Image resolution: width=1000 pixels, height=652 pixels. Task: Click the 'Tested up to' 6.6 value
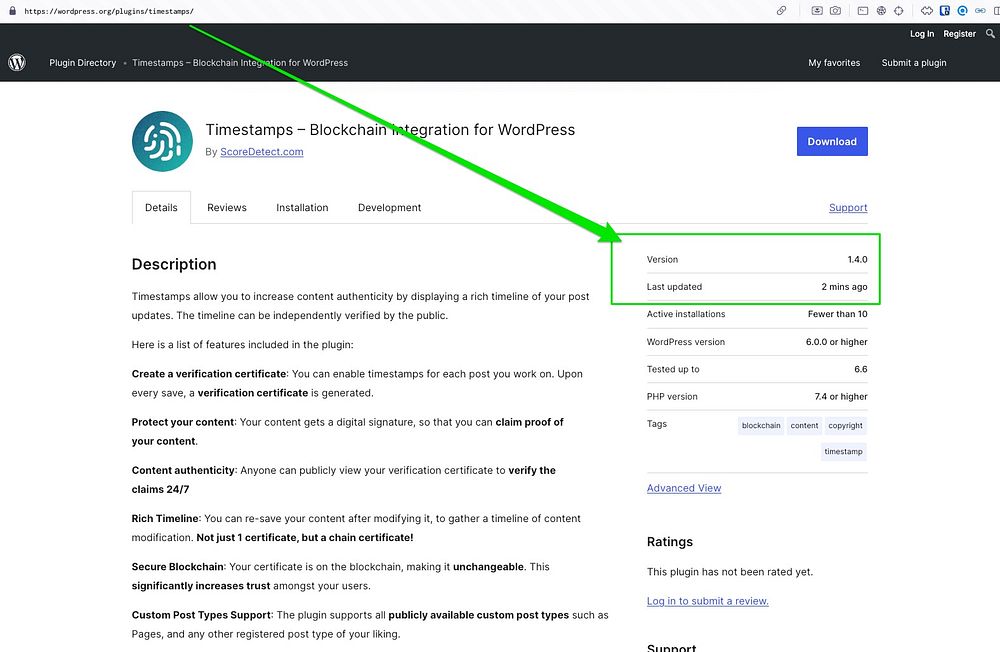point(860,369)
